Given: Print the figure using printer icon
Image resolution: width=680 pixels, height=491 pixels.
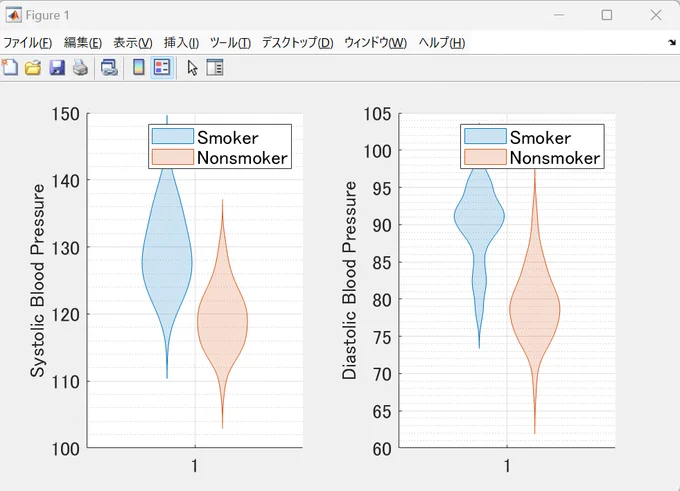Looking at the screenshot, I should (x=80, y=68).
